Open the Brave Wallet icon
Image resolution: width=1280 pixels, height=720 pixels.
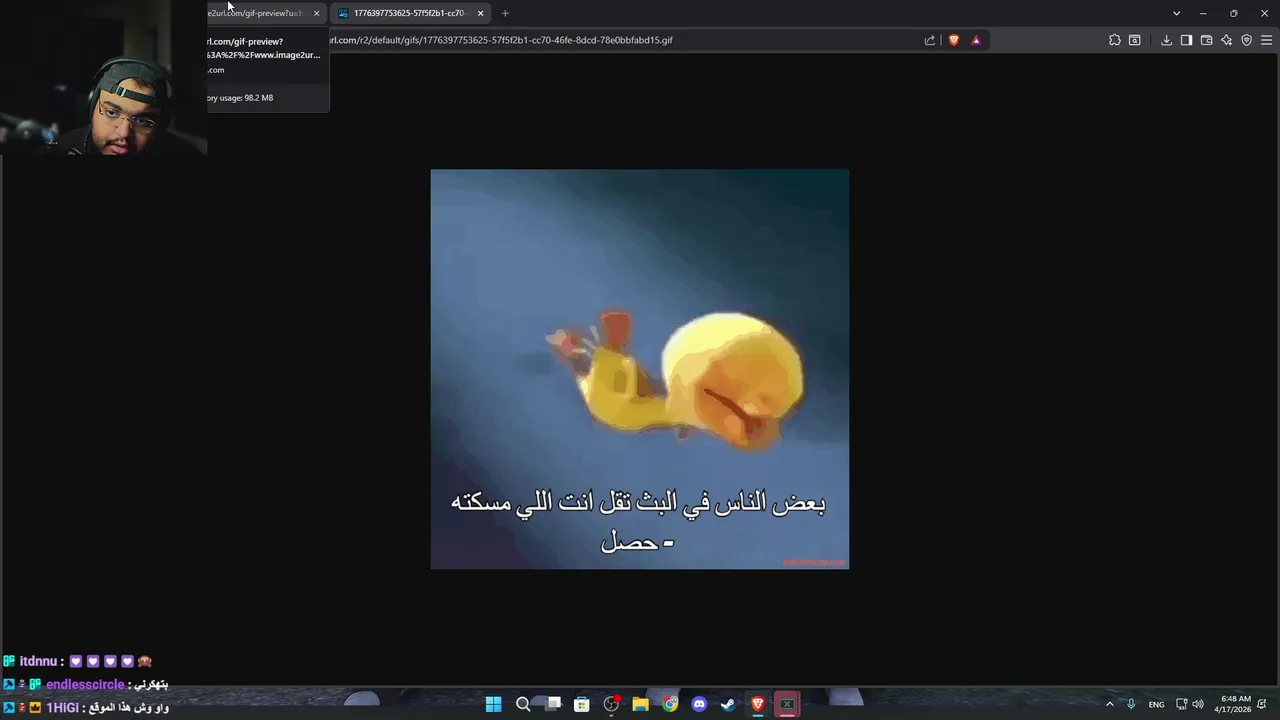[x=1206, y=40]
